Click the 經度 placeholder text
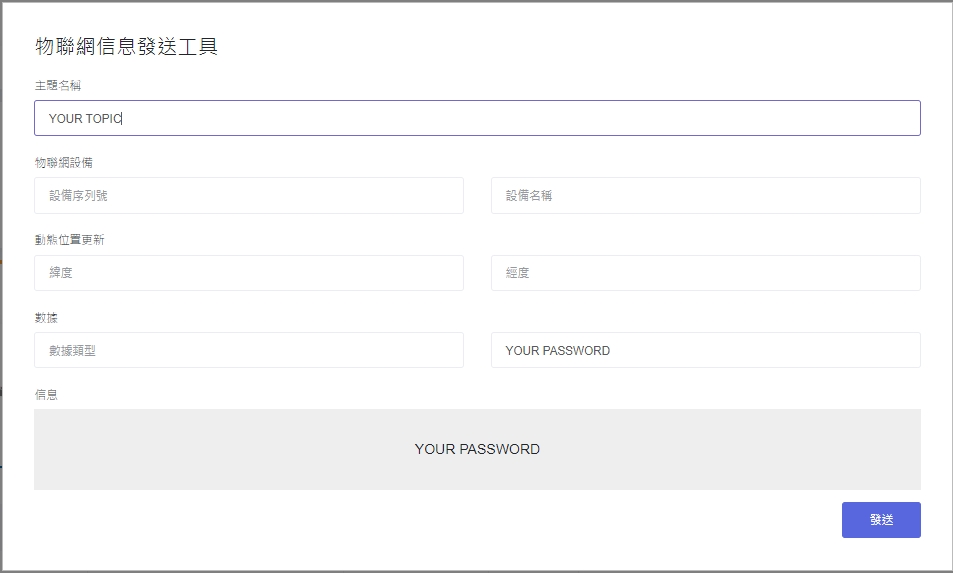The height and width of the screenshot is (573, 953). coord(517,273)
